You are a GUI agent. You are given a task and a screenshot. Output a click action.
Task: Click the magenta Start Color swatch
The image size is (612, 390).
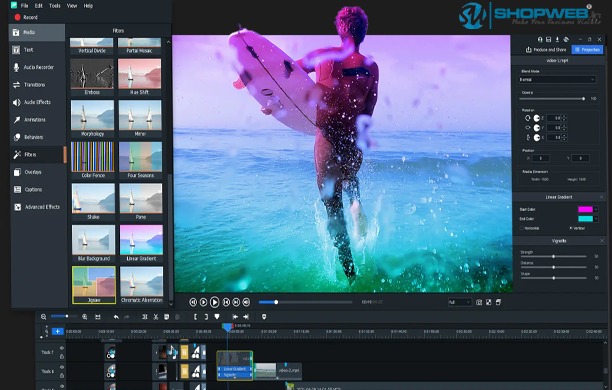(585, 210)
